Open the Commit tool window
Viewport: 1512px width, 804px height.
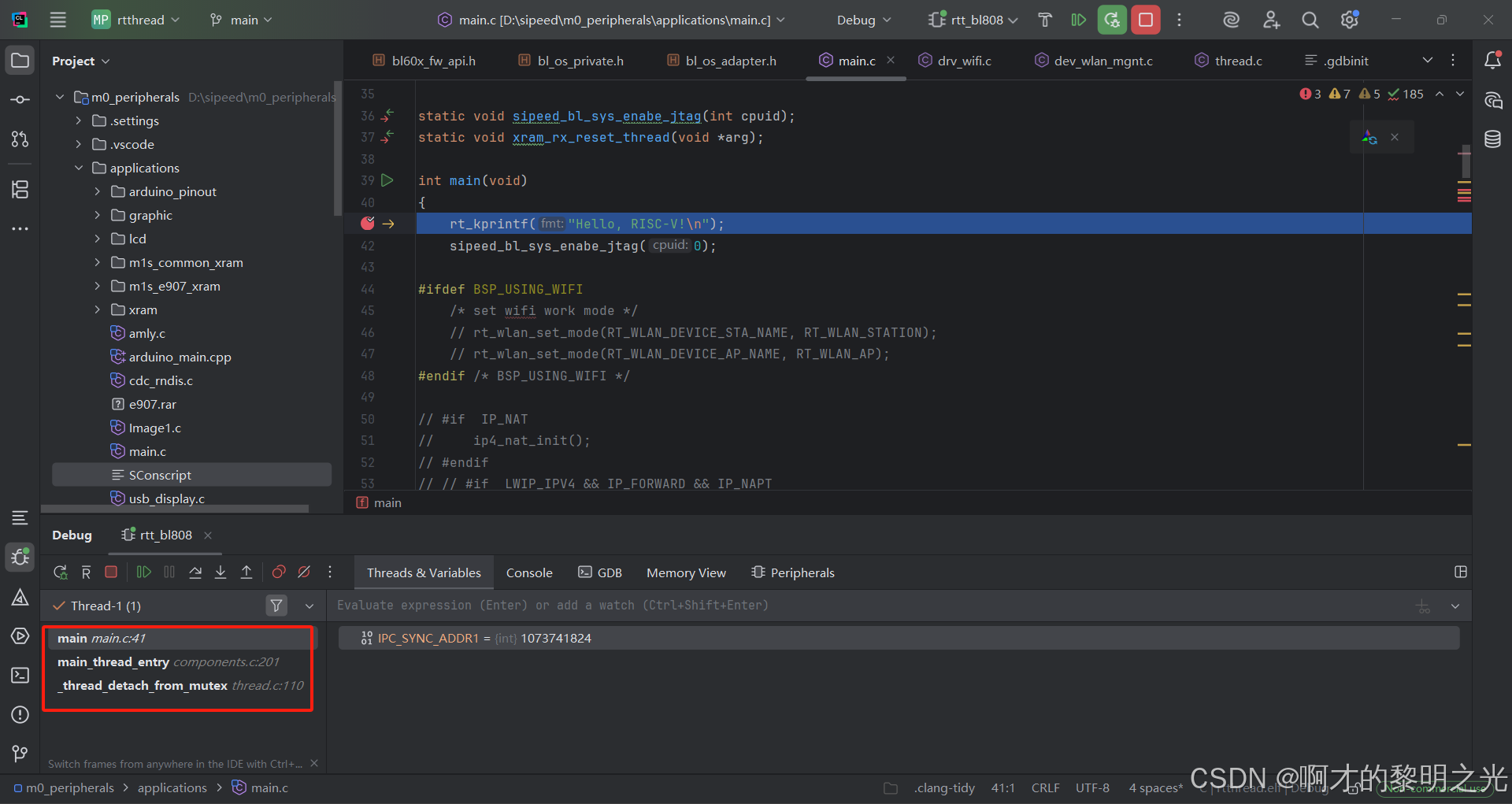click(x=20, y=98)
